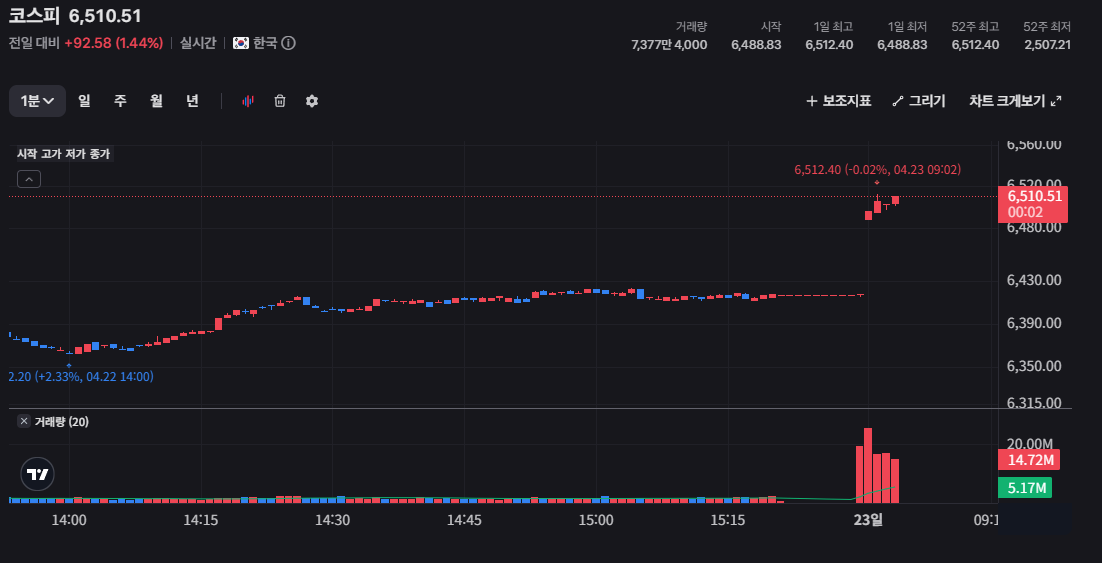Click the info icon next to 한국
The image size is (1102, 563).
[x=288, y=43]
